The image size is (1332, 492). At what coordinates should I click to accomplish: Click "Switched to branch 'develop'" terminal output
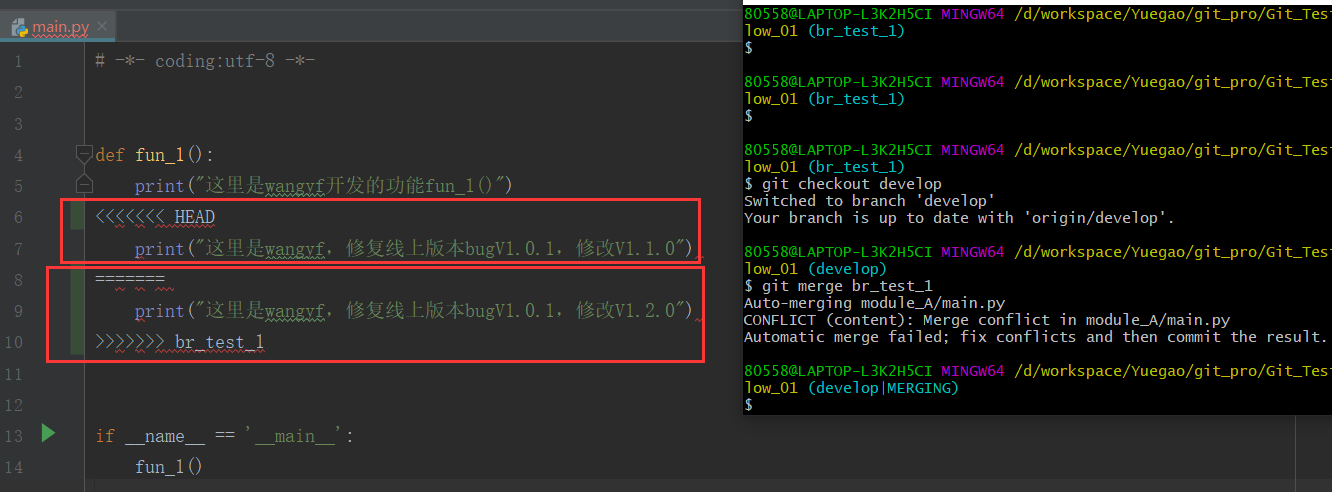(869, 201)
